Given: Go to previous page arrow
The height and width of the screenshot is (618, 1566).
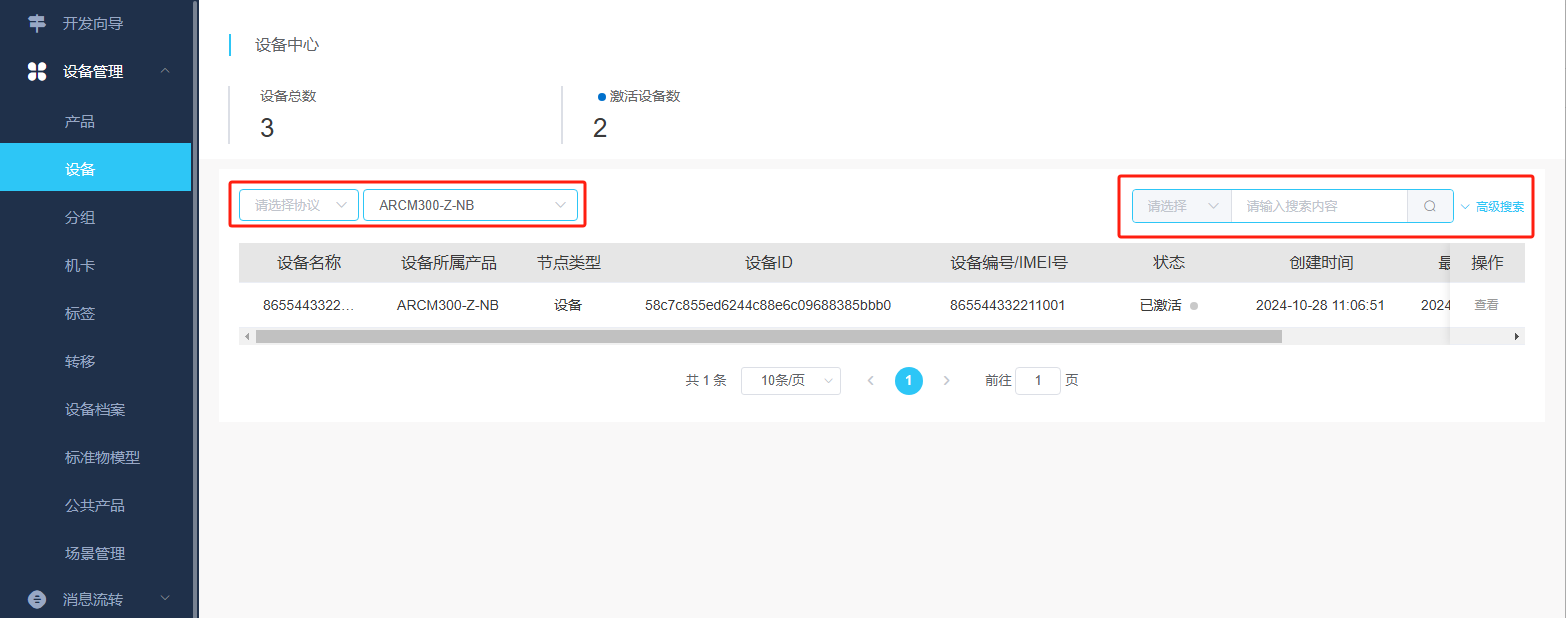Looking at the screenshot, I should coord(870,381).
